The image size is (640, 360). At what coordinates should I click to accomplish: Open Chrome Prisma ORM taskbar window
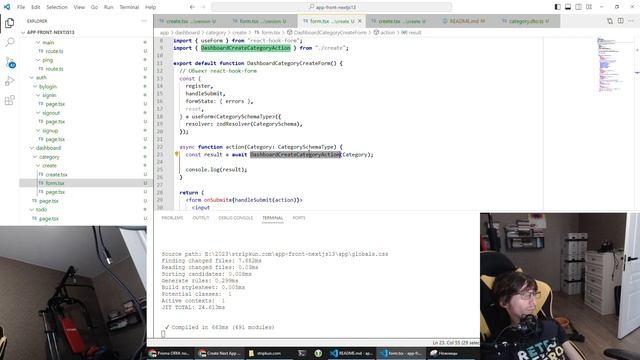click(169, 353)
